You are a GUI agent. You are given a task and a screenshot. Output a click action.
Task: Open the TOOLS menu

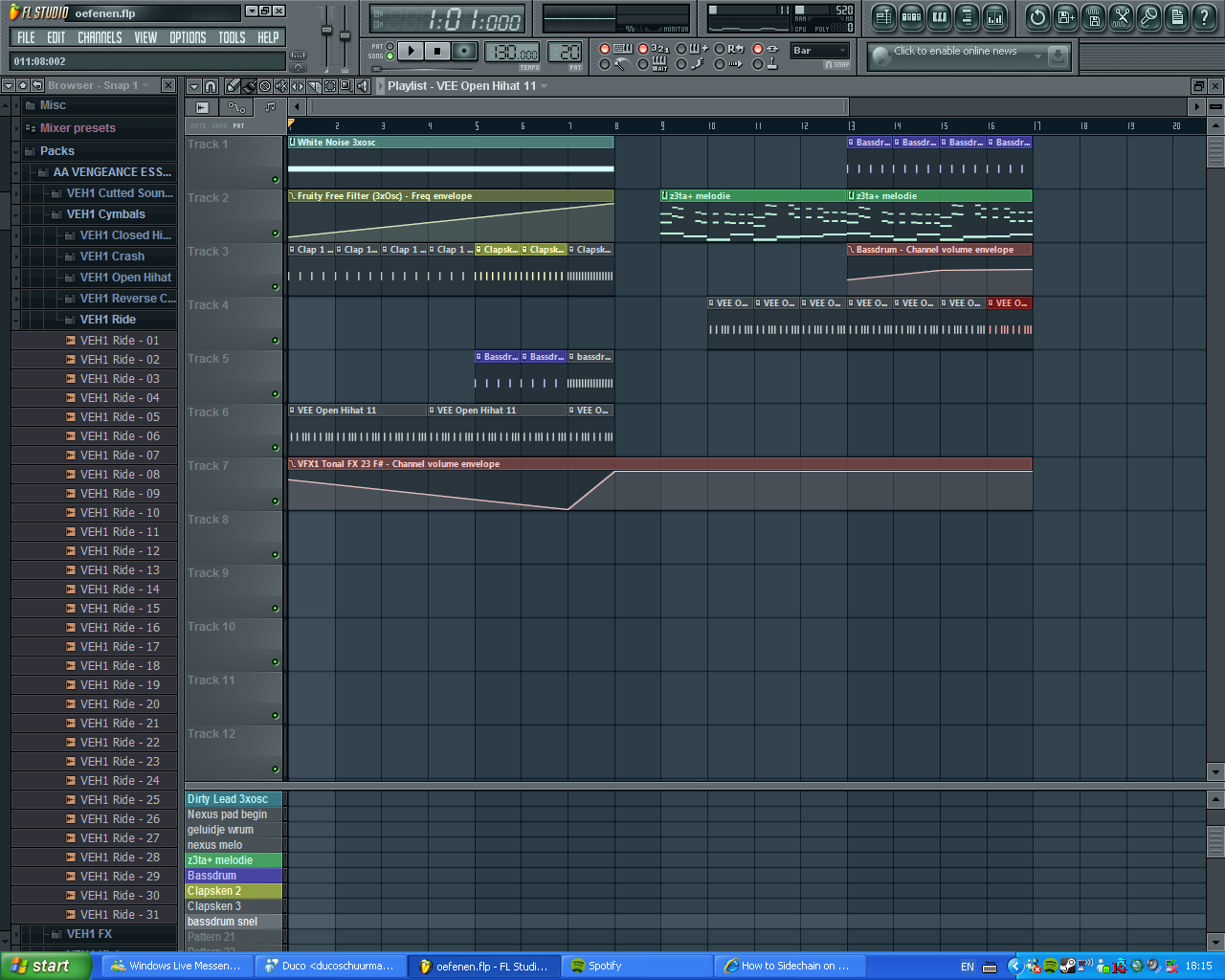(232, 37)
